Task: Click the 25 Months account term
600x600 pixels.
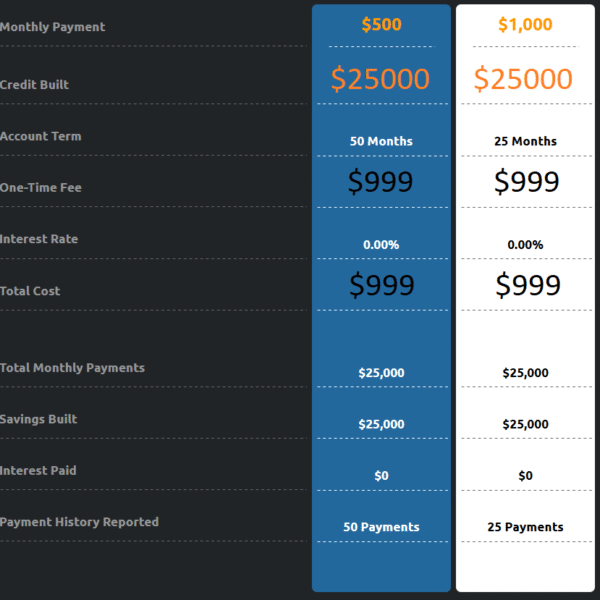Action: point(525,141)
